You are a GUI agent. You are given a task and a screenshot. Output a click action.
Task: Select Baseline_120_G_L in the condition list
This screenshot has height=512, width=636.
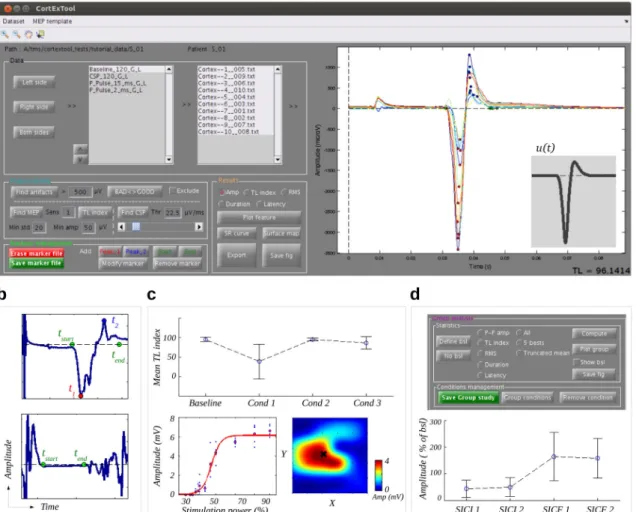(127, 69)
